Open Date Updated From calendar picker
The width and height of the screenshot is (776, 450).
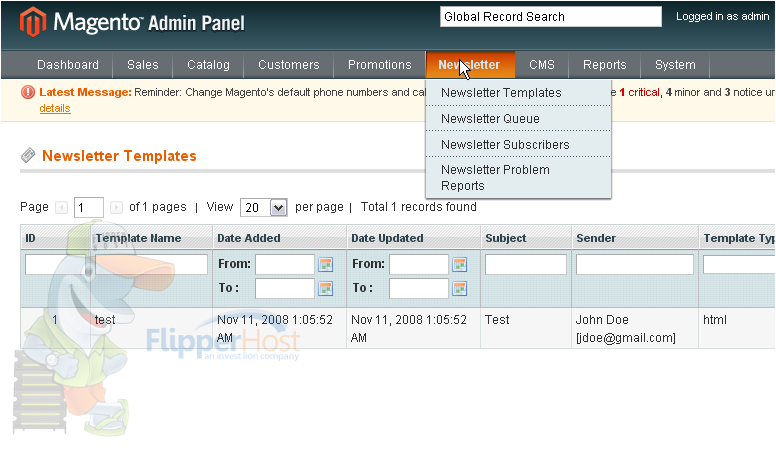[x=460, y=264]
